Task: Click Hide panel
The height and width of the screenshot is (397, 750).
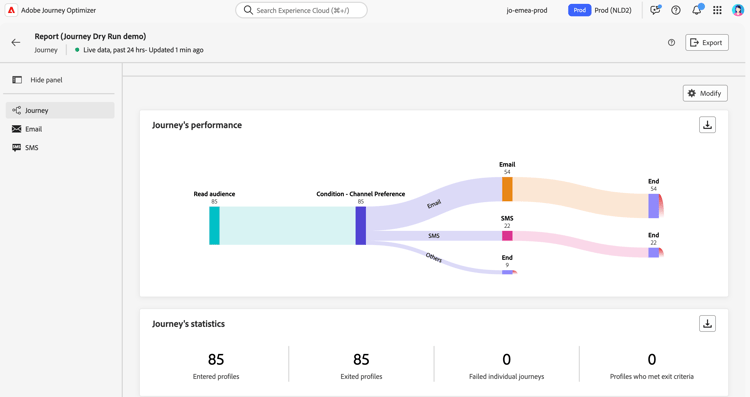Action: [37, 80]
